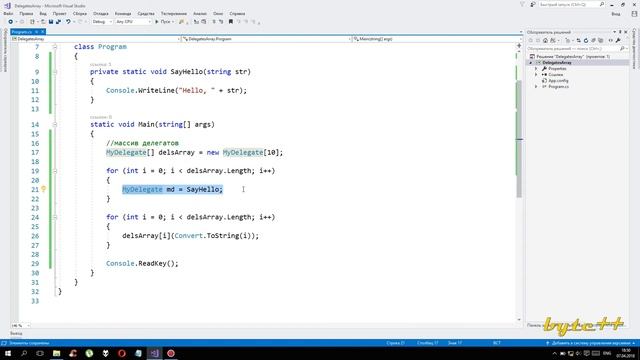Click the Solution Explorer Collapse All icon

click(593, 40)
